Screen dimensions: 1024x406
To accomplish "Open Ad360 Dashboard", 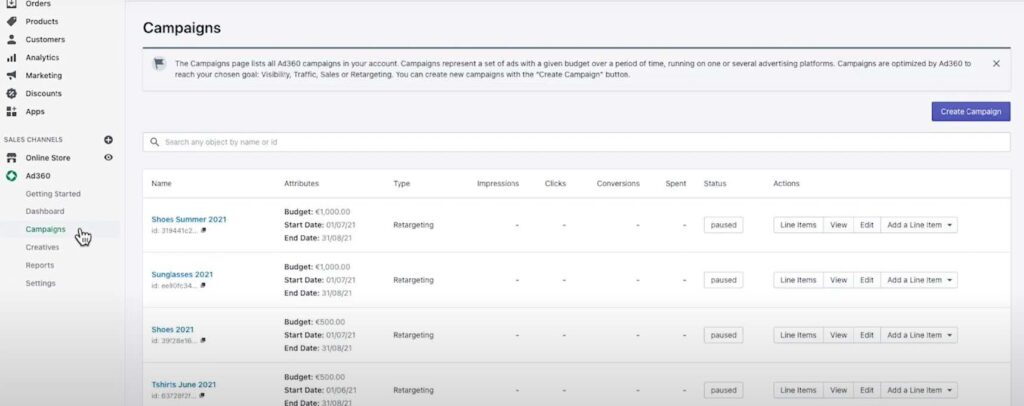I will [x=45, y=211].
